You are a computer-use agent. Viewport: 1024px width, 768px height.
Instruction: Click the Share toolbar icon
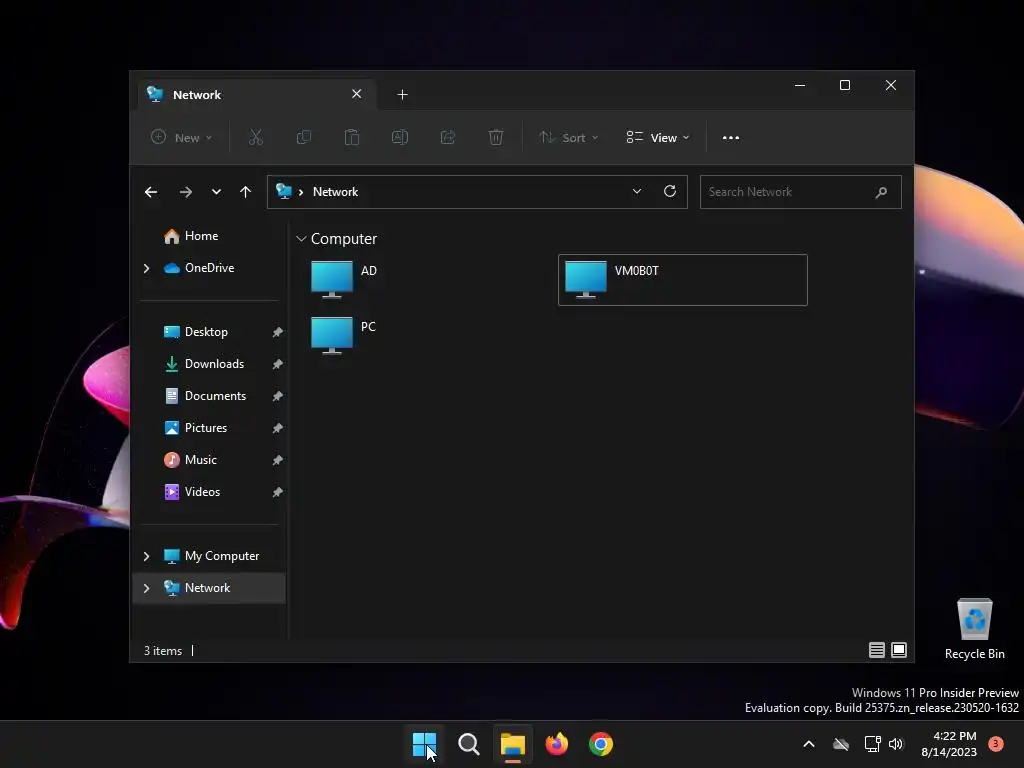pyautogui.click(x=448, y=137)
